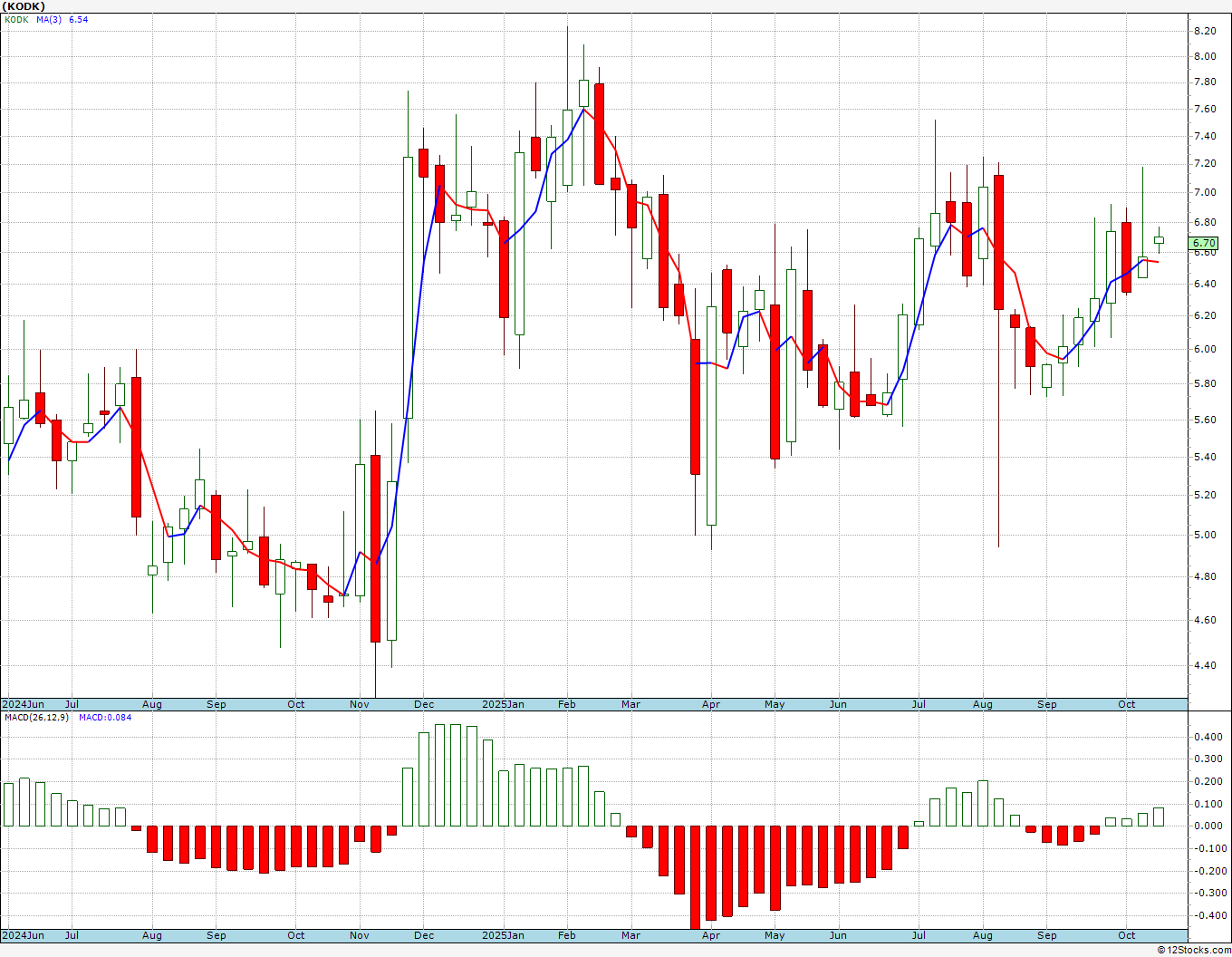Click the 5.00 price axis label
1232x957 pixels.
click(x=1205, y=536)
